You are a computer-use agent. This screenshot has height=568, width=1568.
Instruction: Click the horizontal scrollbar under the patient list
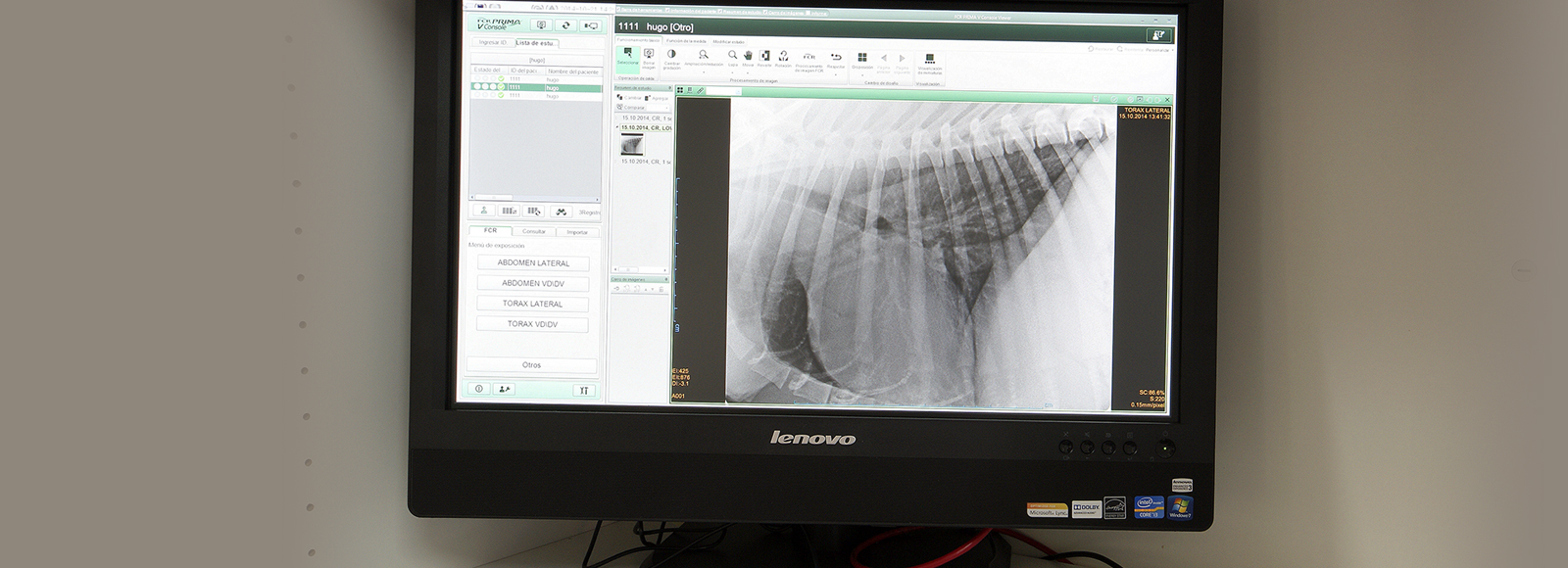pyautogui.click(x=535, y=199)
